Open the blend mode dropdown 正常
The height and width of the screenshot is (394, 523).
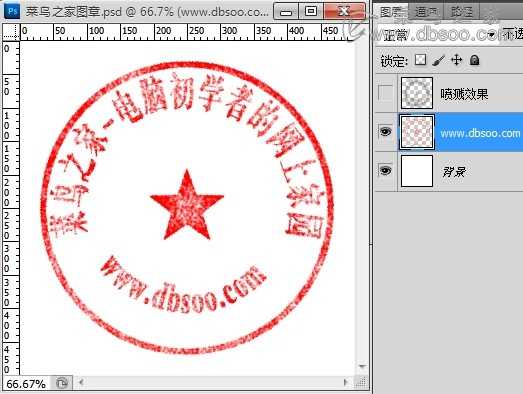pos(438,34)
